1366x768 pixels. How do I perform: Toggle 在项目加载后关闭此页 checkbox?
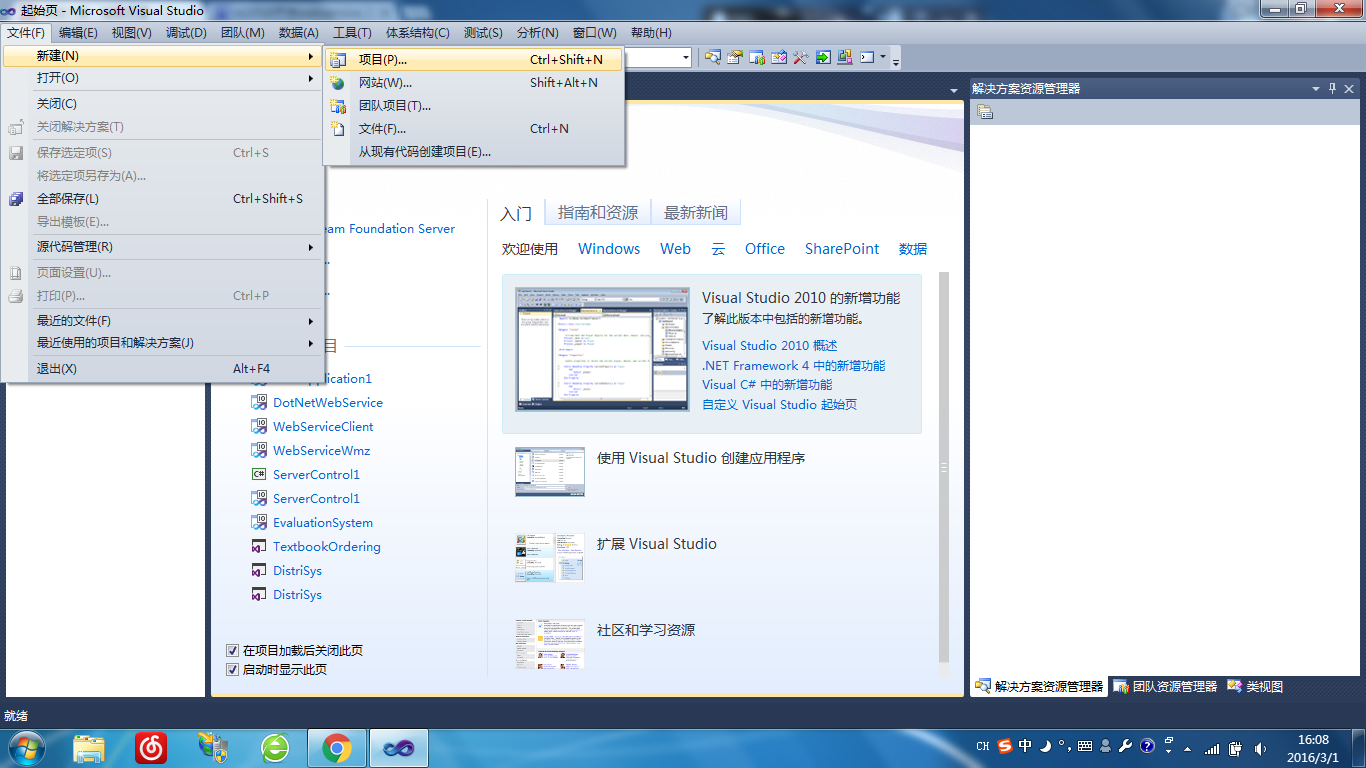tap(233, 650)
